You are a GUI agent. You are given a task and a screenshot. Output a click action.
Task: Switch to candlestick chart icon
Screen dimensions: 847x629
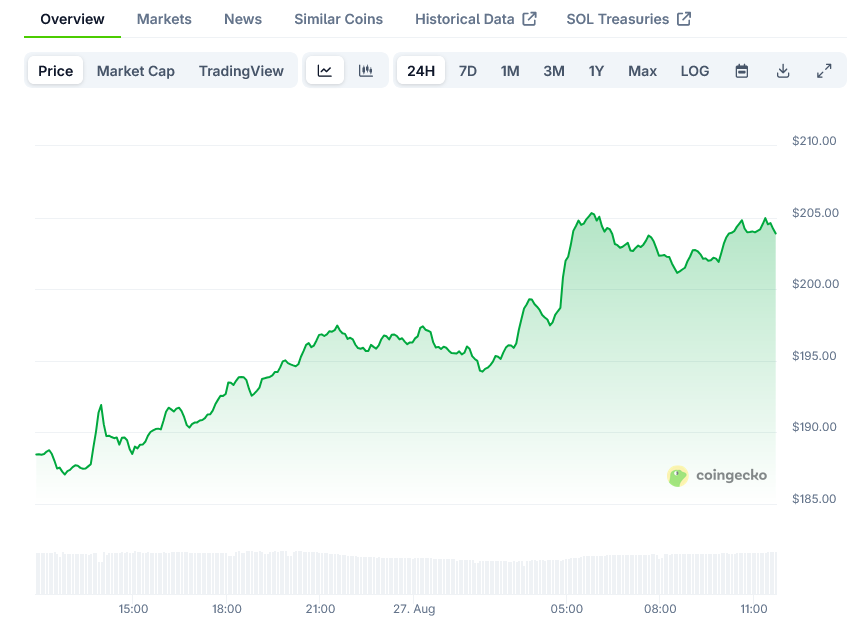366,71
